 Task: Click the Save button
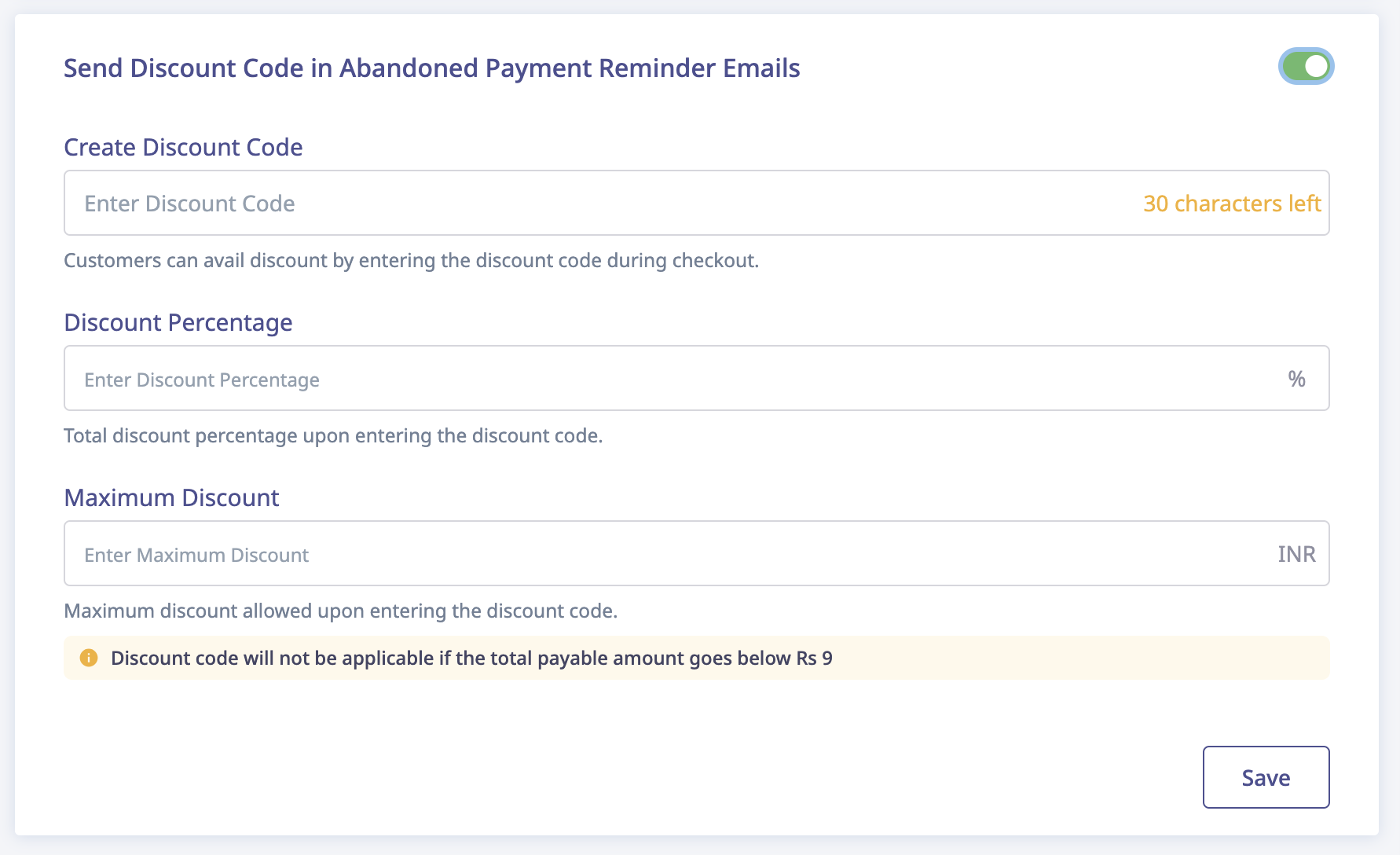pos(1266,777)
